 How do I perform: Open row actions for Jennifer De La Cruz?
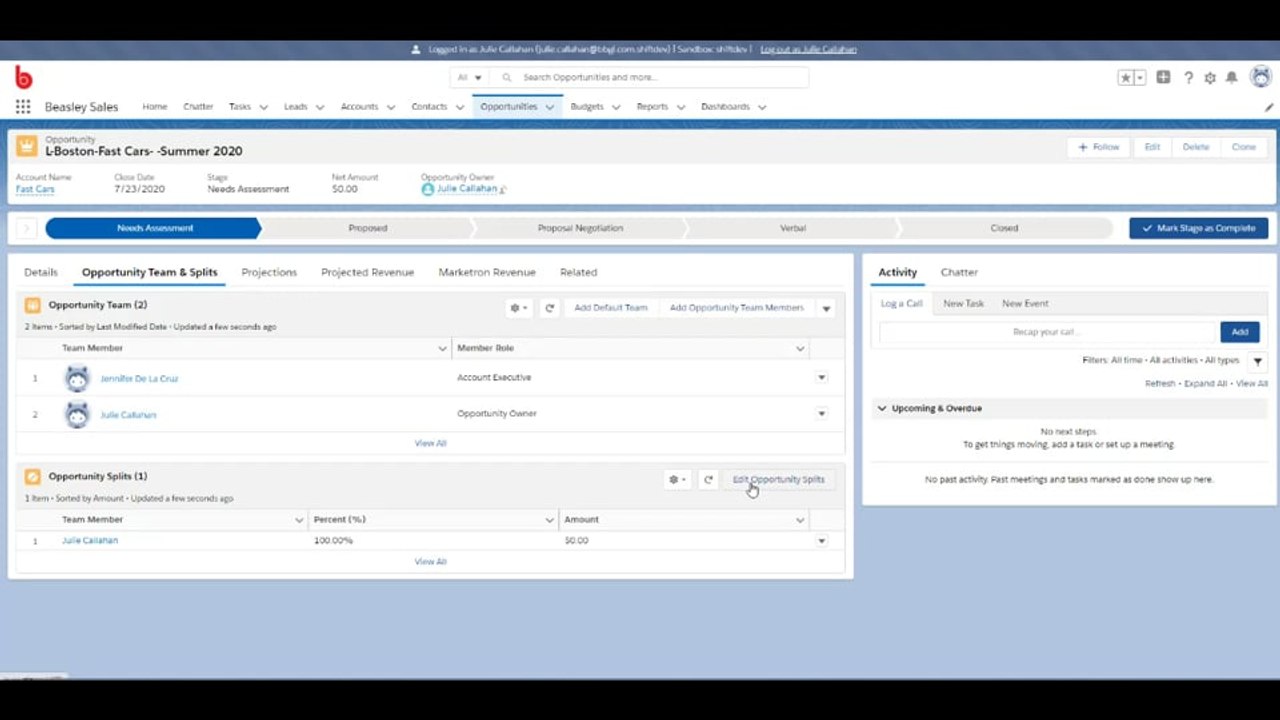[822, 378]
